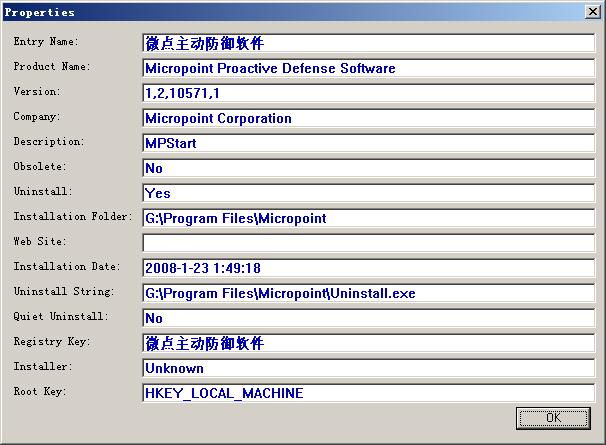Select the Uninstall String field
Screen dimensions: 606x445
click(368, 293)
